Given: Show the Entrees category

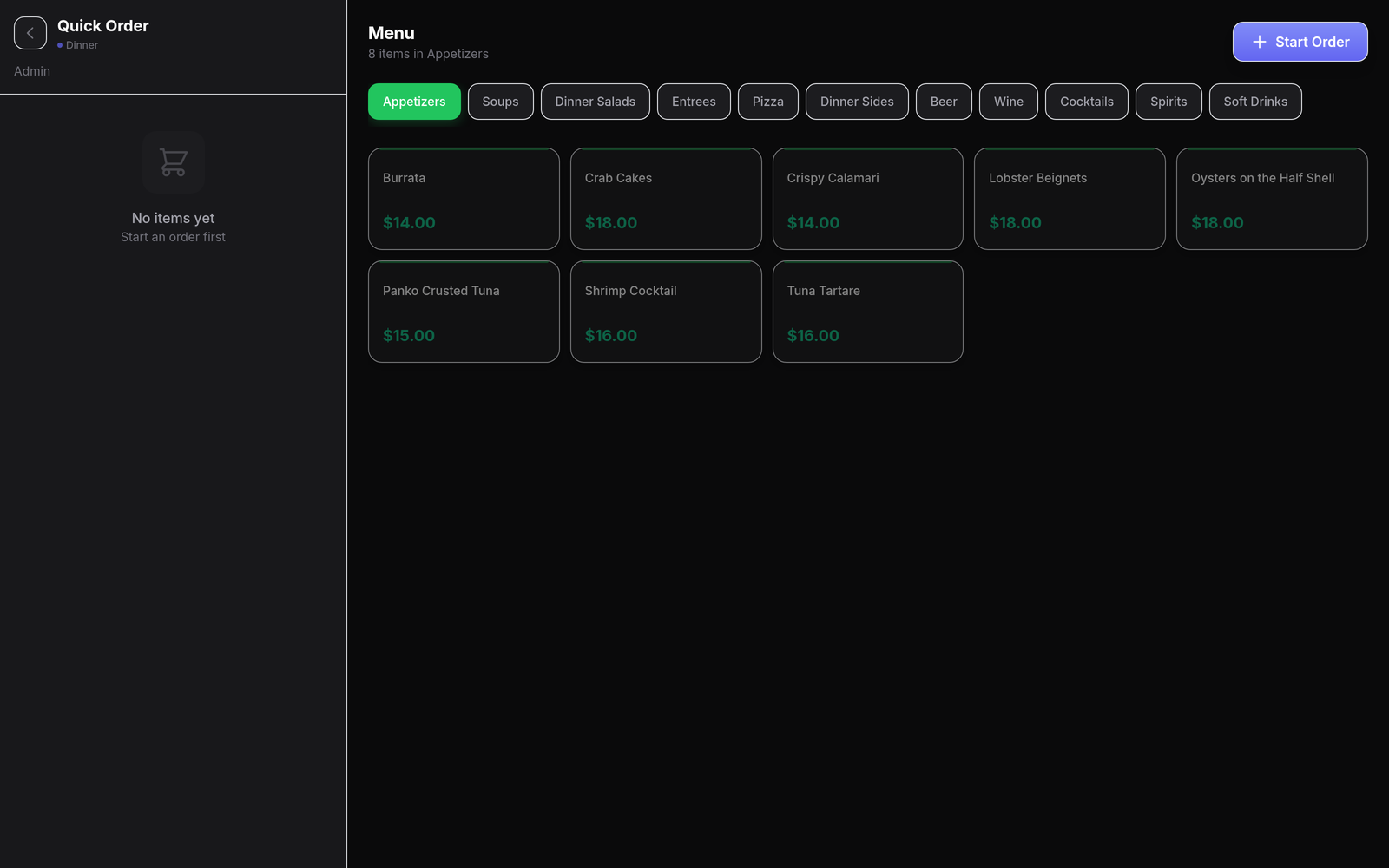Looking at the screenshot, I should click(694, 102).
